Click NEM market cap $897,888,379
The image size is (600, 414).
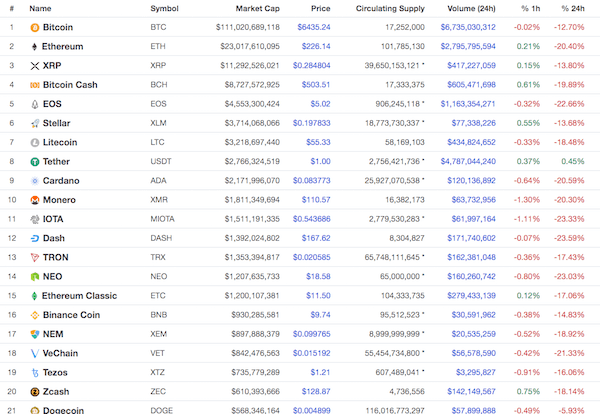(255, 334)
